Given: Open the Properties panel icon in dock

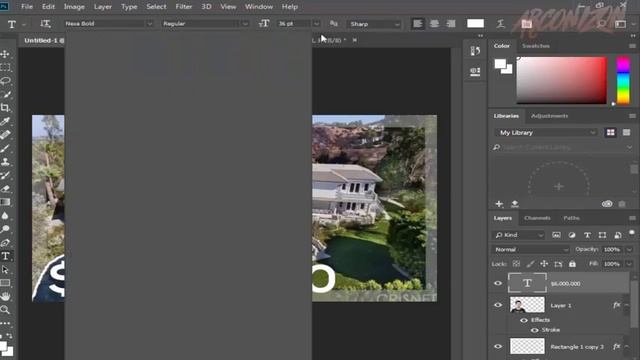Looking at the screenshot, I should pyautogui.click(x=475, y=72).
